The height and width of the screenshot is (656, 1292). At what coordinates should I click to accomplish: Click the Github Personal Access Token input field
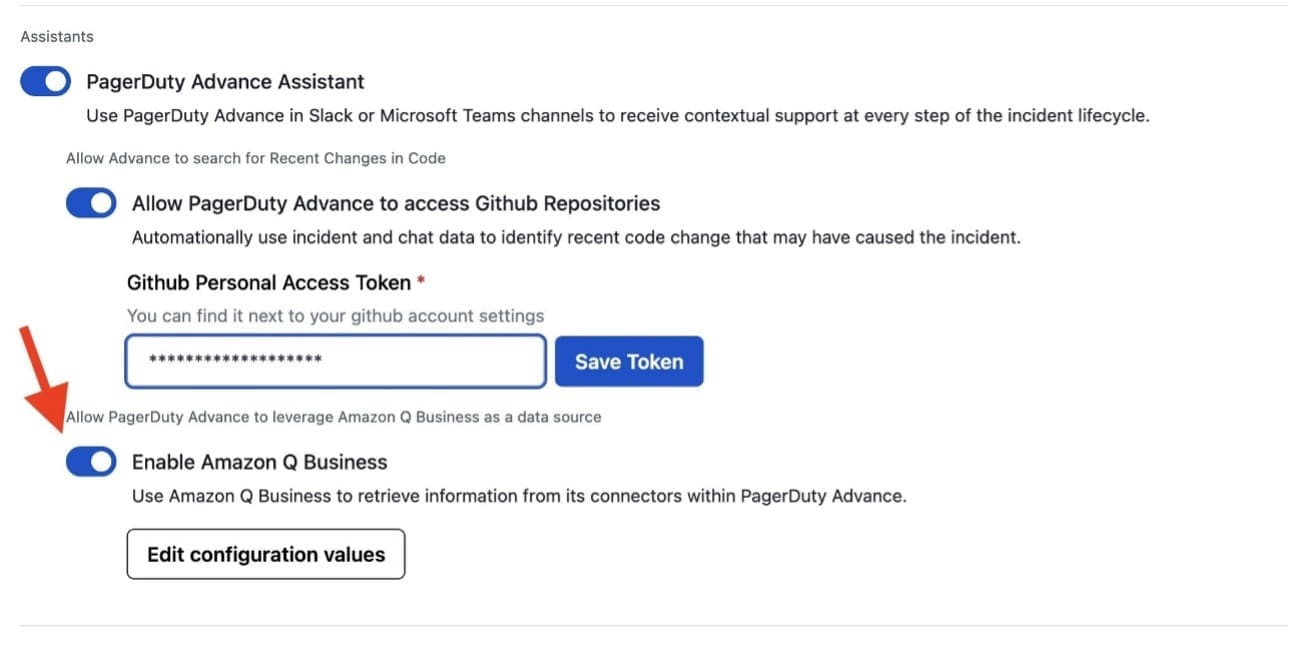tap(334, 361)
